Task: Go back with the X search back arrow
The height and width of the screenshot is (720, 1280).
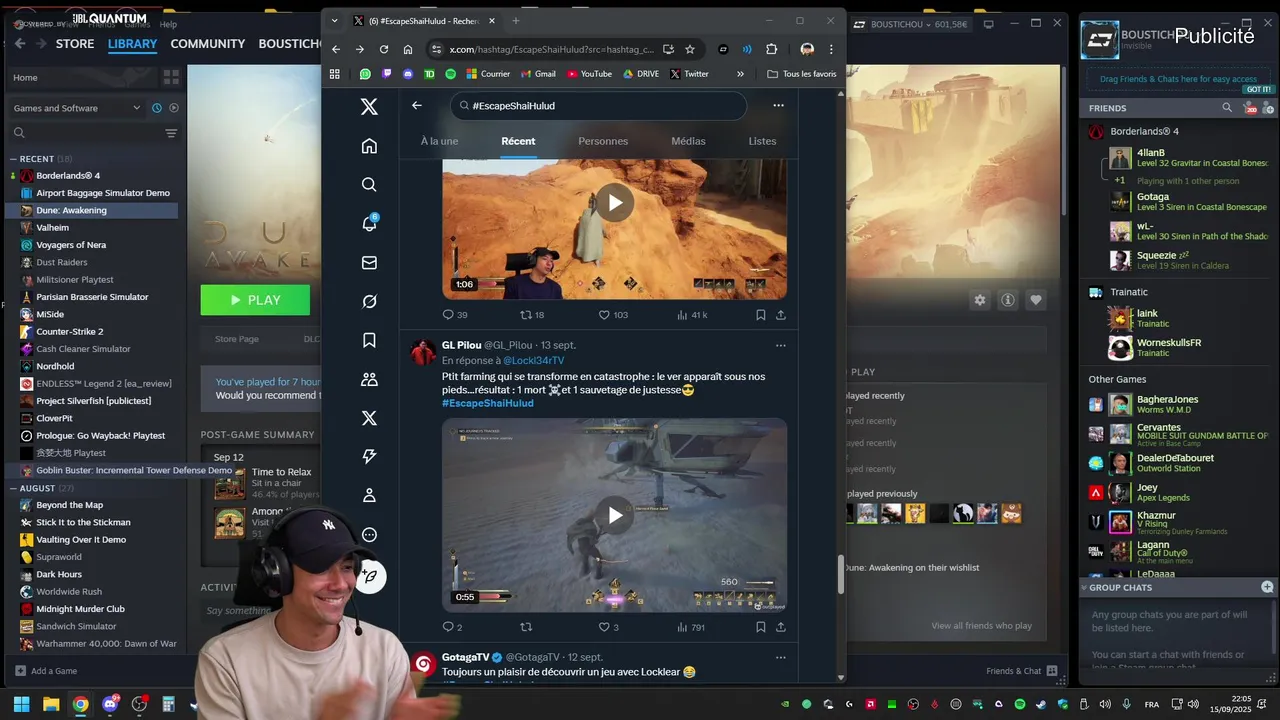Action: [x=417, y=105]
